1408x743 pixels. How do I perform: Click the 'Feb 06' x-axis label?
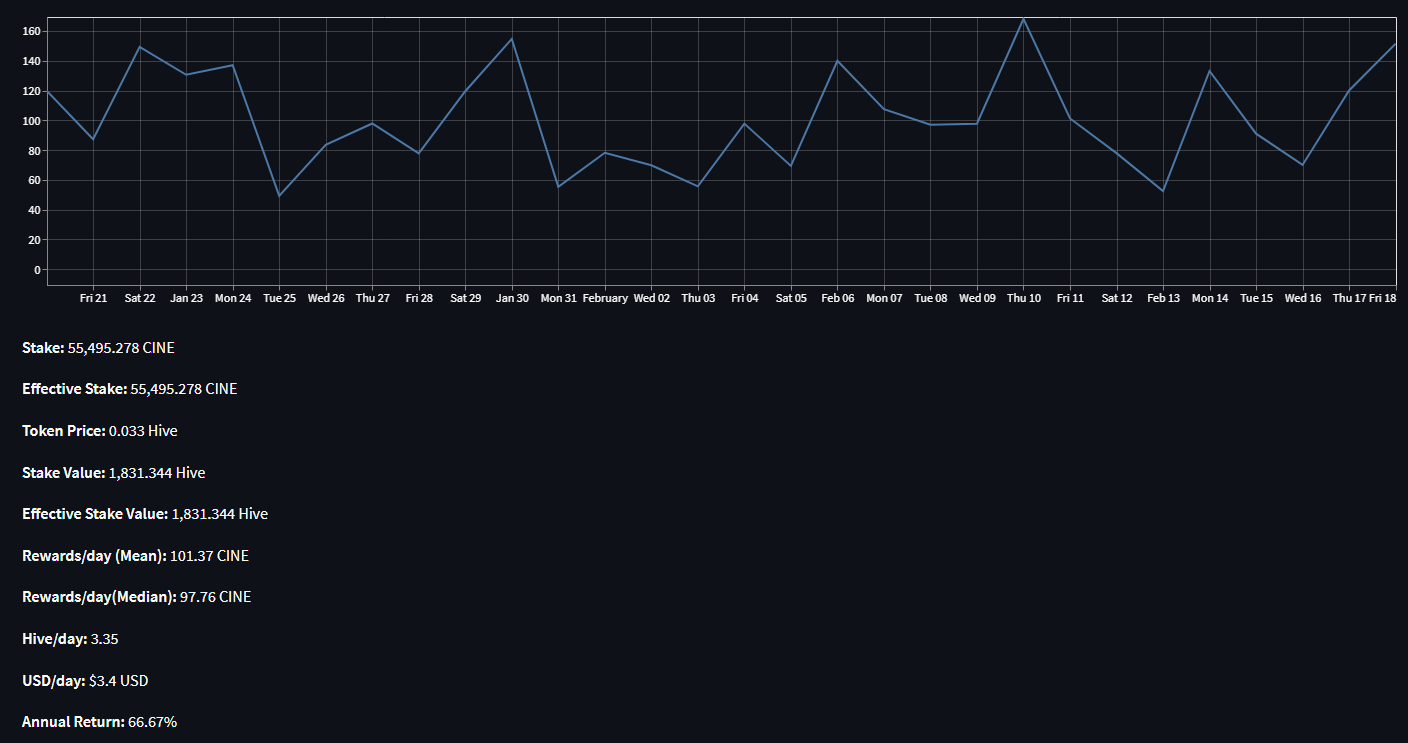pyautogui.click(x=837, y=298)
